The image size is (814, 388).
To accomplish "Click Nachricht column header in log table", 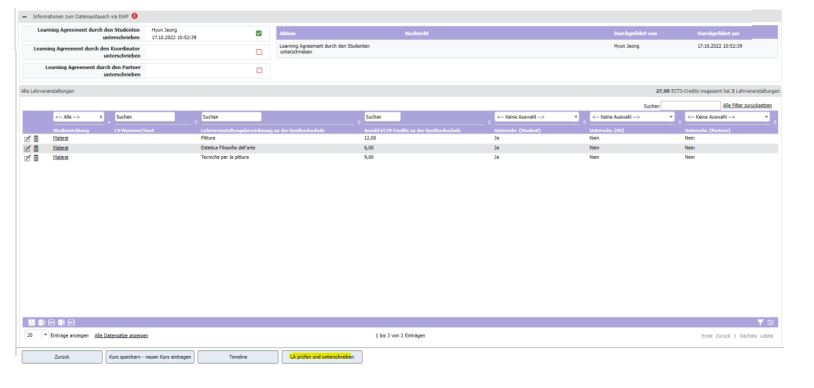I will 416,34.
